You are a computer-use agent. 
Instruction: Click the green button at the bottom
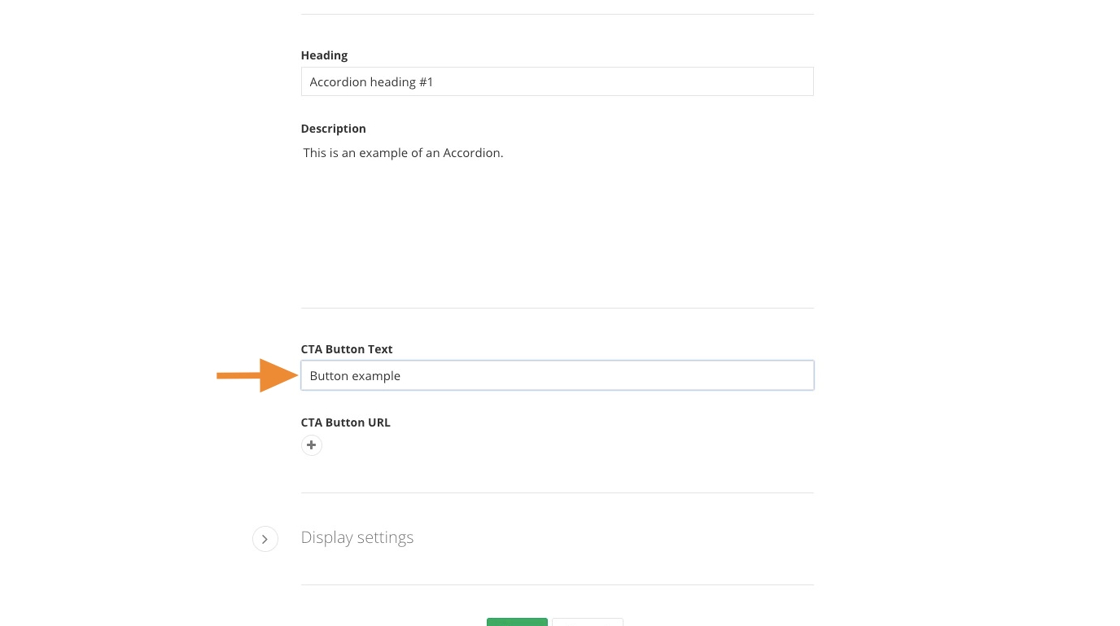click(x=517, y=621)
